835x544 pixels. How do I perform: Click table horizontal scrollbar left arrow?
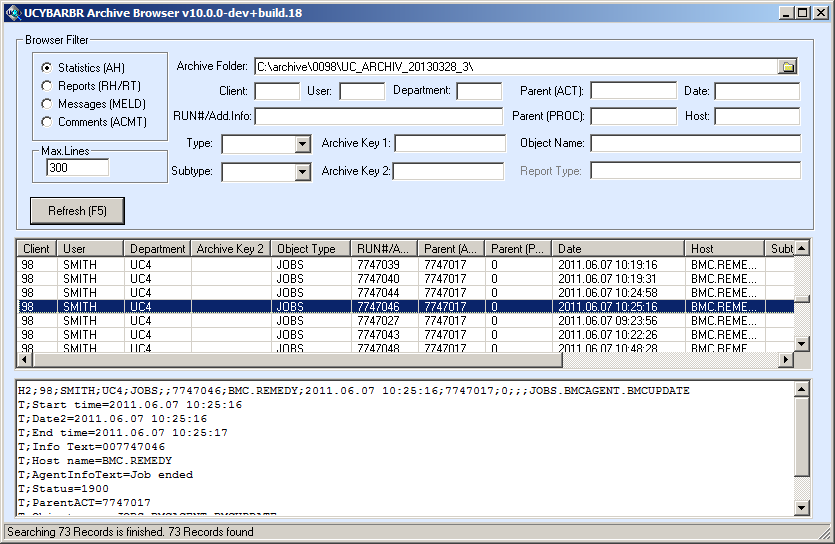tap(25, 359)
